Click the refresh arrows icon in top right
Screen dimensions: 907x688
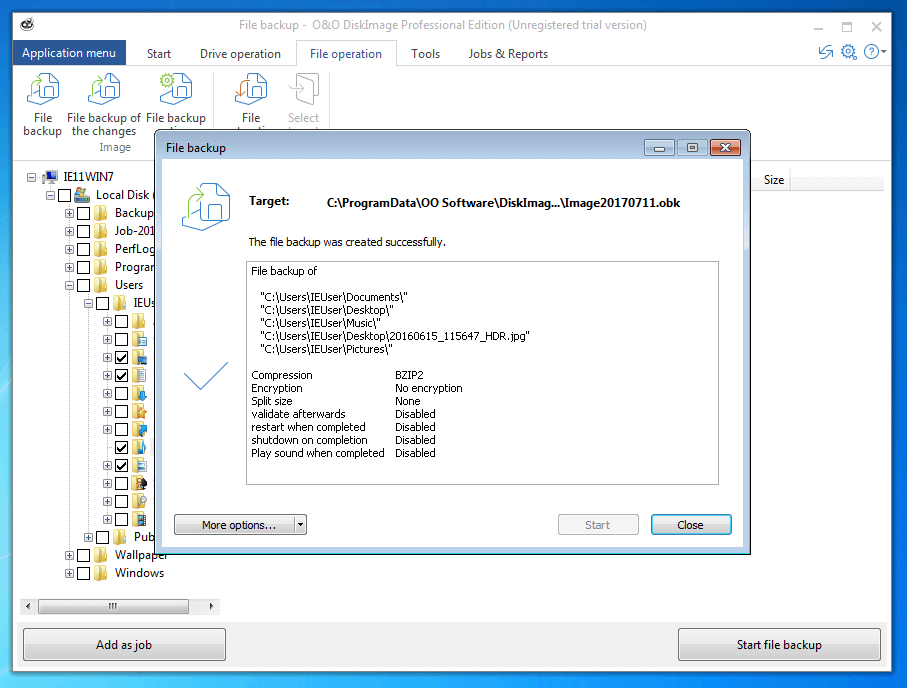(825, 52)
